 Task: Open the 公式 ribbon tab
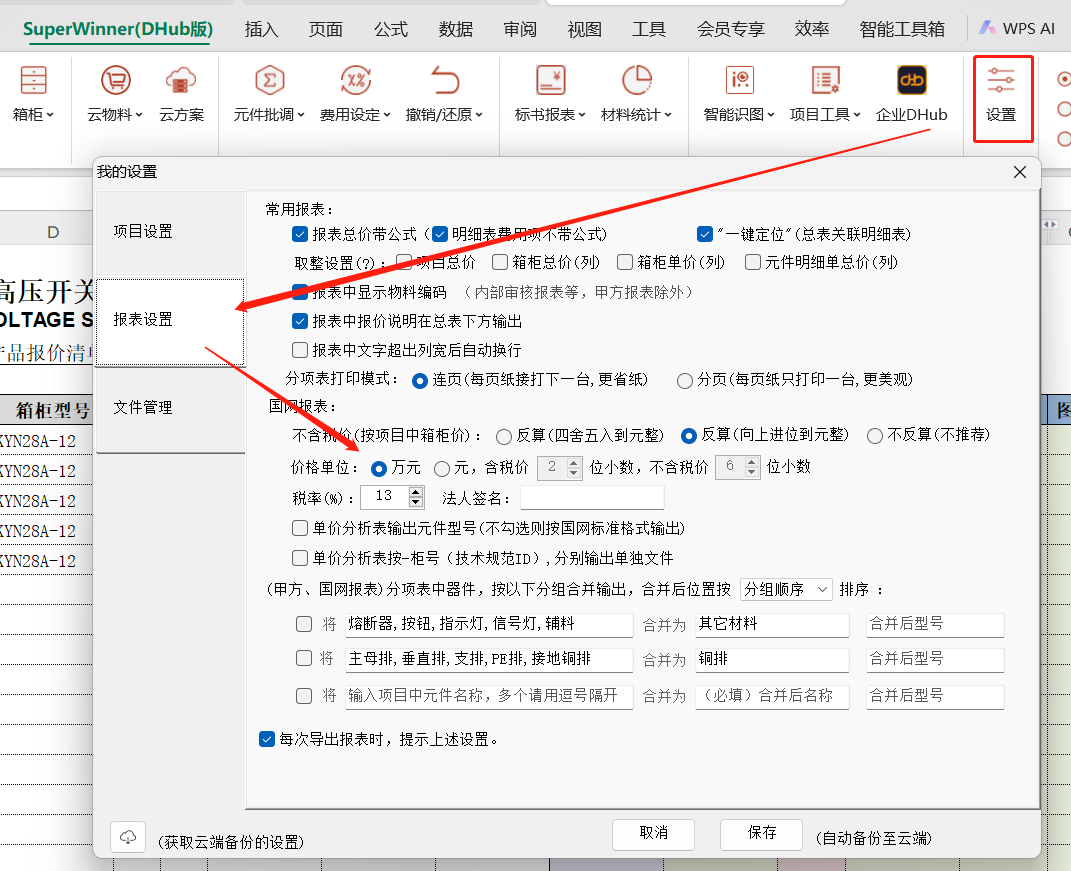[391, 29]
